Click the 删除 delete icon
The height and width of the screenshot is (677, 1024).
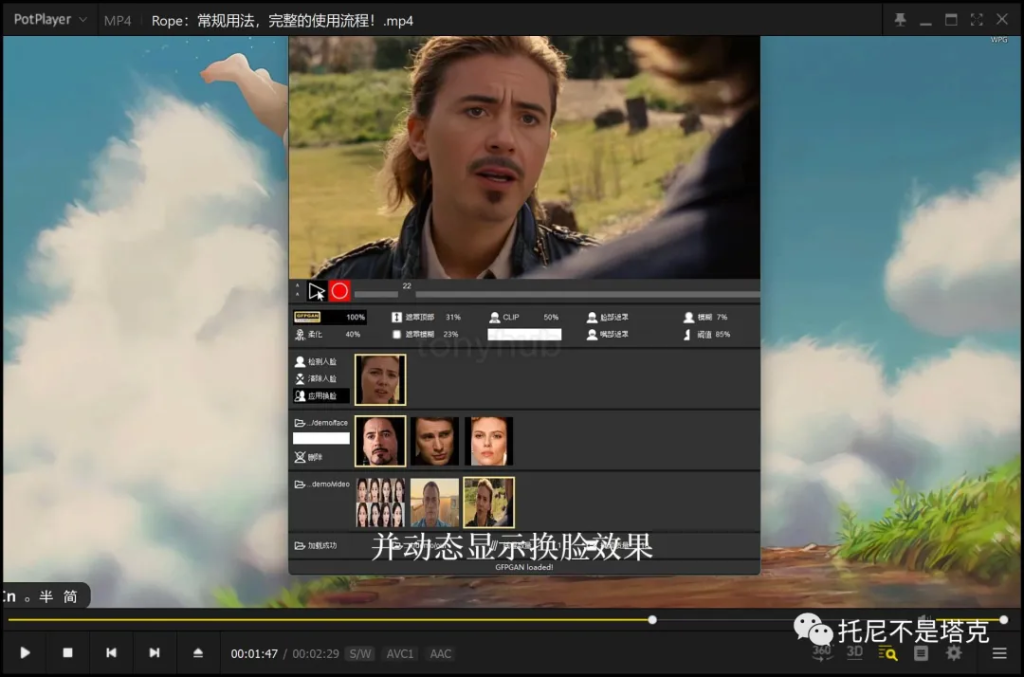click(x=300, y=457)
